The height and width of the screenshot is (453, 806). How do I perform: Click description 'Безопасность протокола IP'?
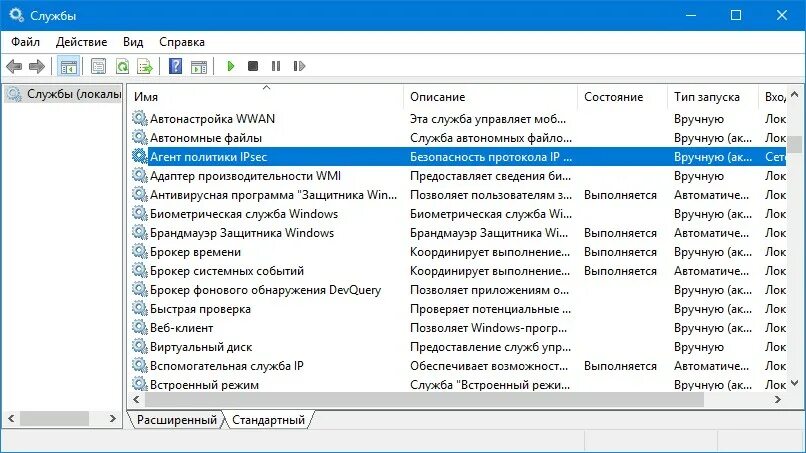click(490, 157)
